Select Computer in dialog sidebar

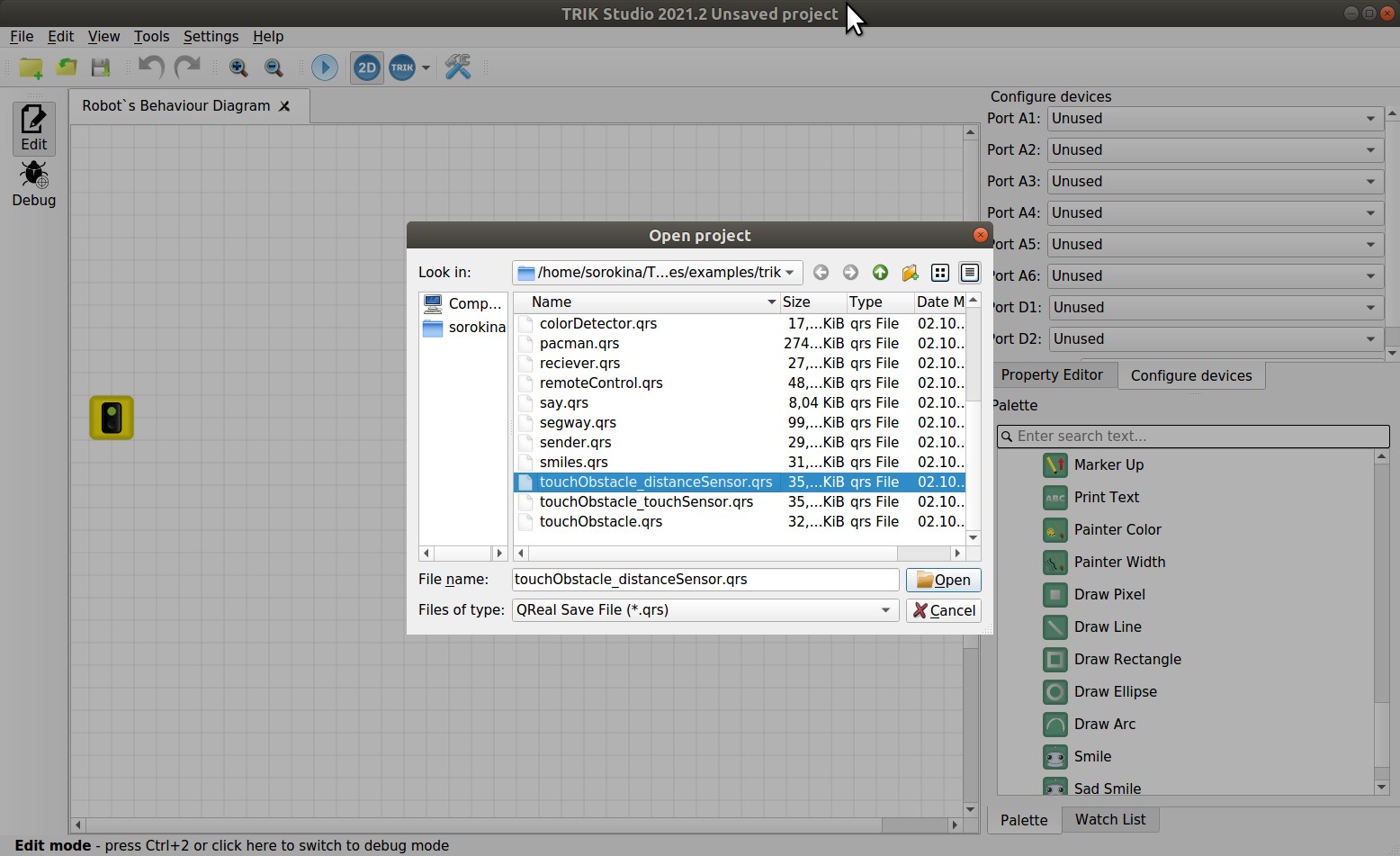(x=463, y=304)
